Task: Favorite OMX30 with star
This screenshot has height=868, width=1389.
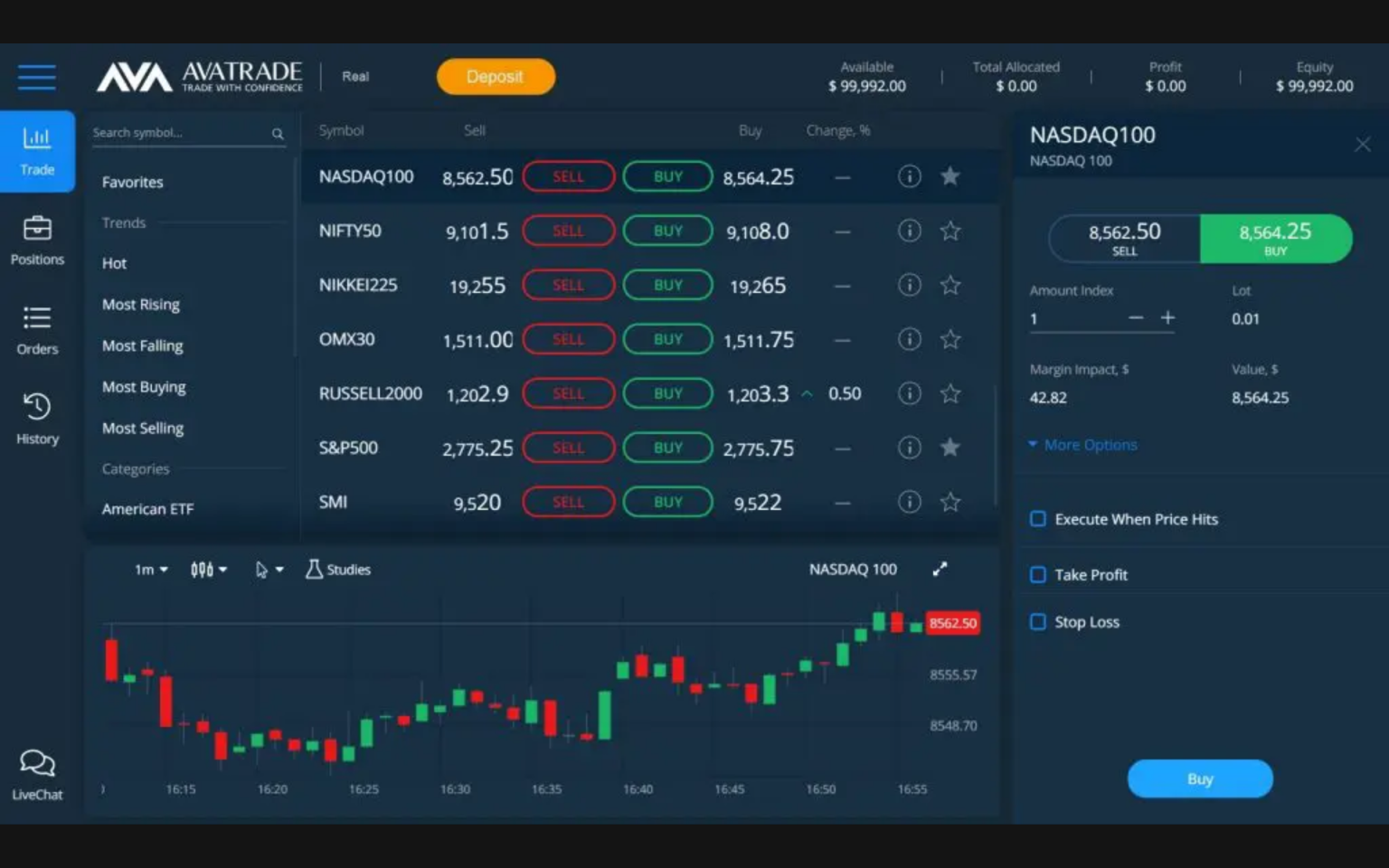Action: click(950, 339)
